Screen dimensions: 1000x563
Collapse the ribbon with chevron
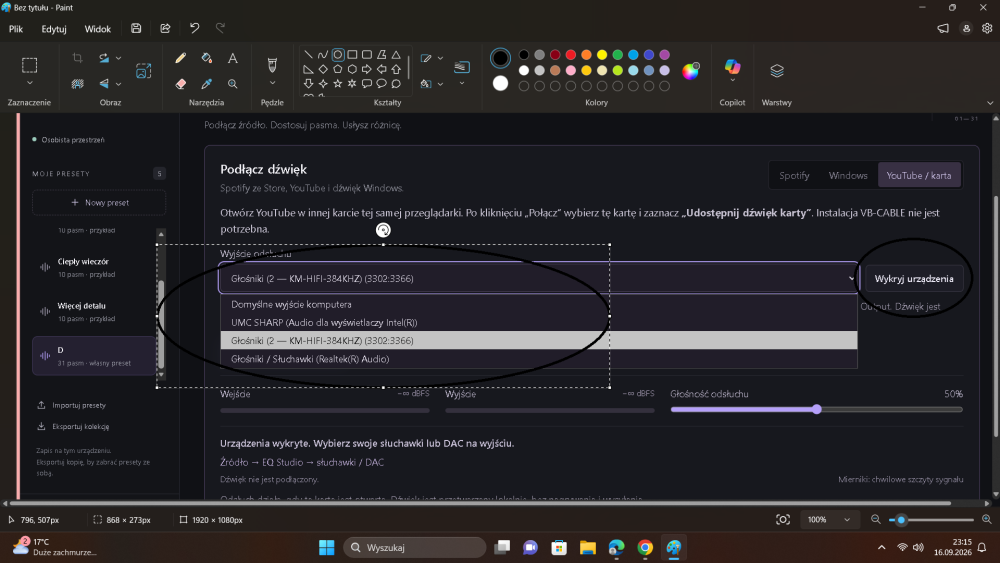click(x=990, y=103)
